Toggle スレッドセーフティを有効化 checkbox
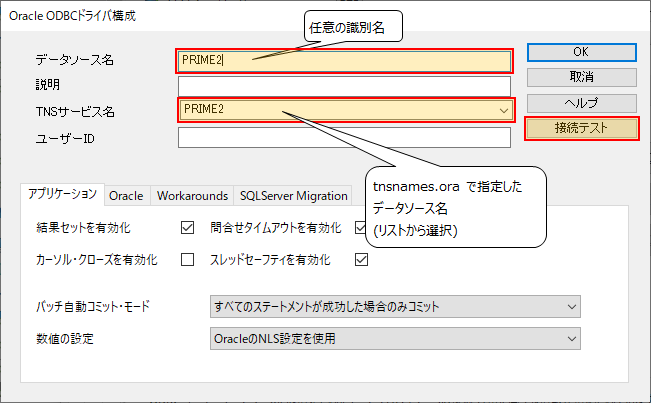Viewport: 651px width, 403px height. (x=361, y=259)
